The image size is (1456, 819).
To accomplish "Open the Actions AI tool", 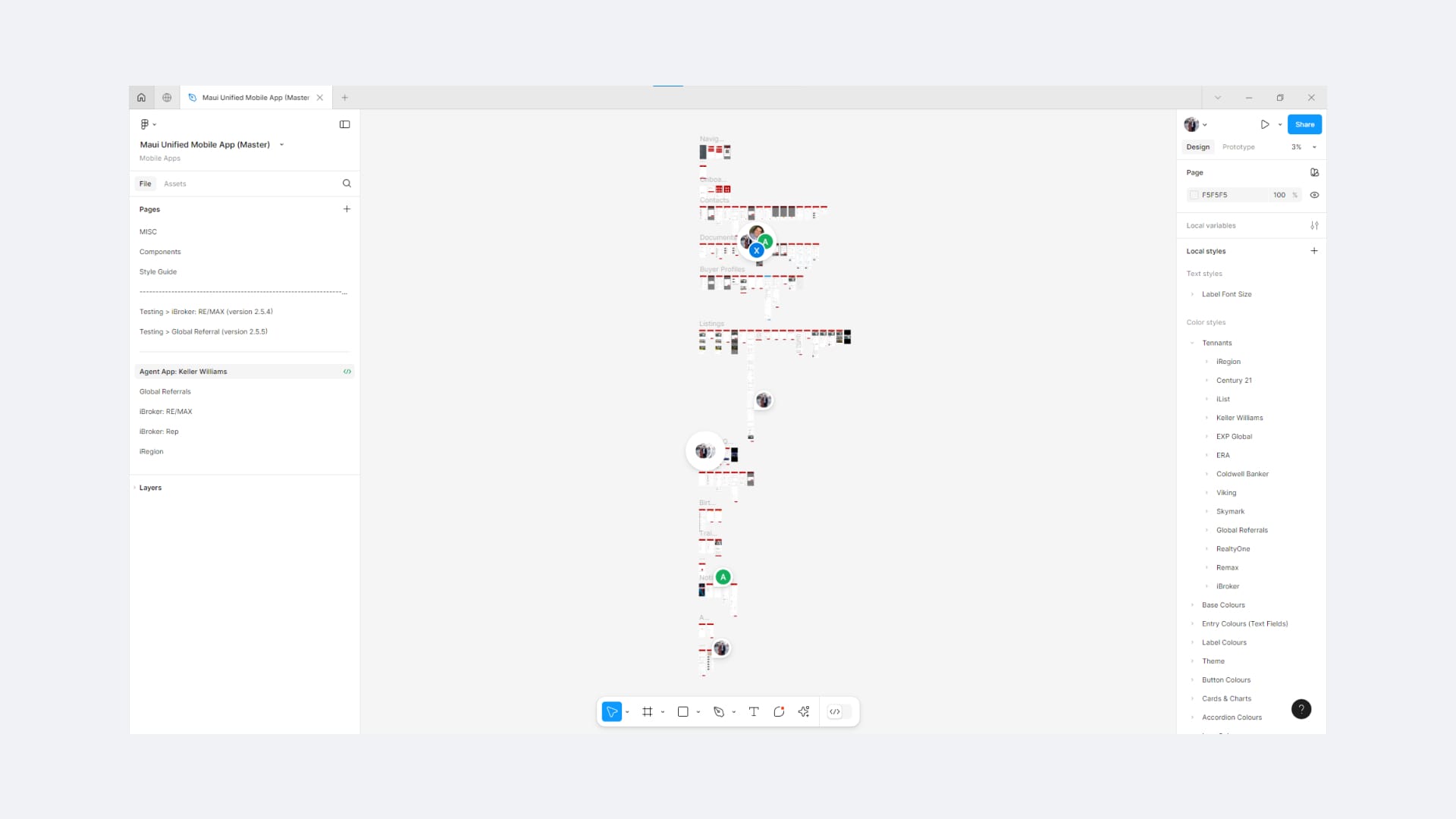I will click(803, 711).
